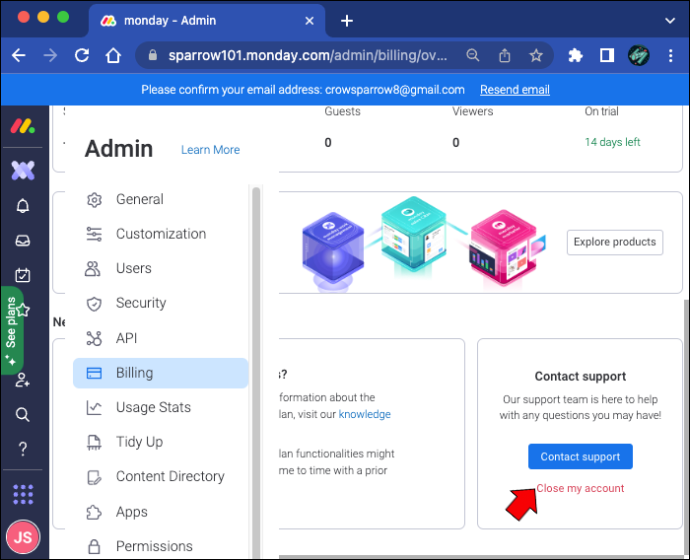The image size is (690, 560).
Task: Select Billing in admin menu
Action: (161, 373)
